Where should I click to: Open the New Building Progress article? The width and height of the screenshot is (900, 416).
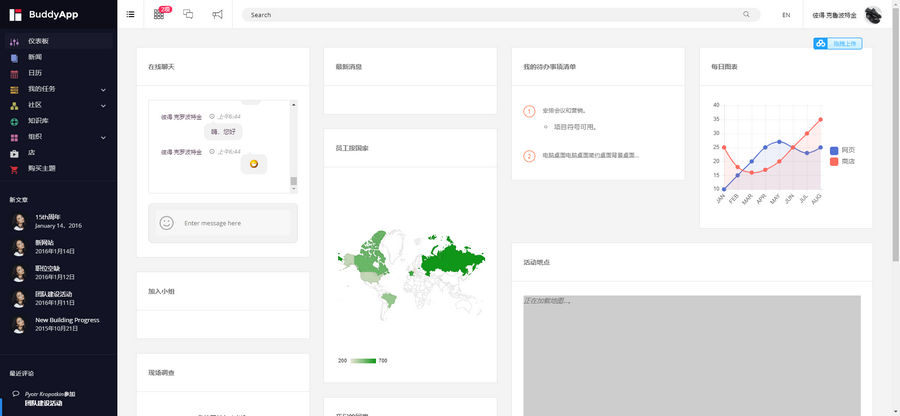pos(67,320)
